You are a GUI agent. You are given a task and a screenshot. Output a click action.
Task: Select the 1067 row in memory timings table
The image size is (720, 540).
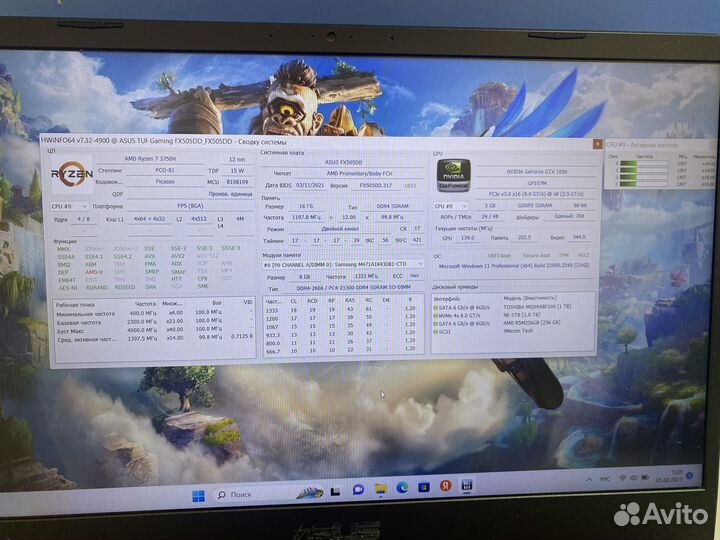342,326
